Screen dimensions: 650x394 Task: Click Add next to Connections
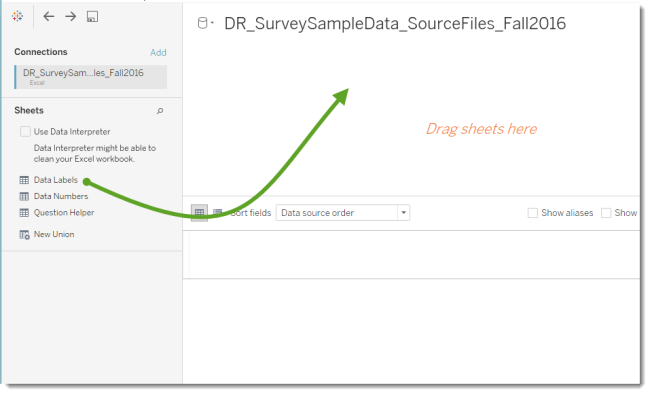click(158, 53)
